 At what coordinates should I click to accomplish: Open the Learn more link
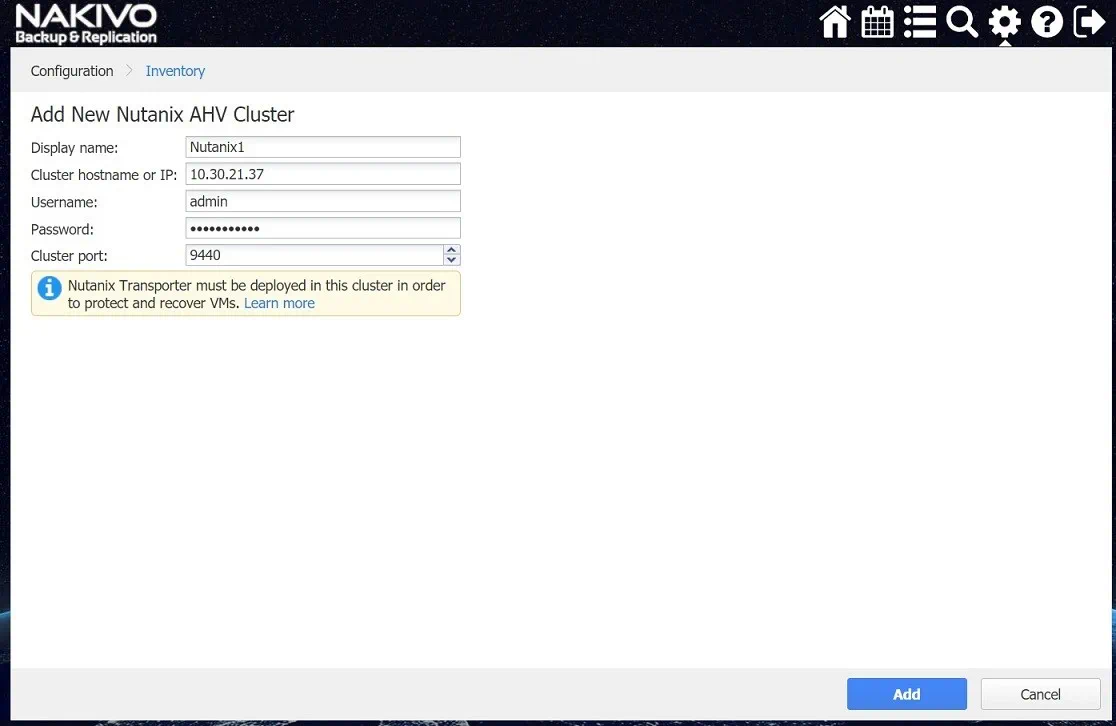coord(279,303)
